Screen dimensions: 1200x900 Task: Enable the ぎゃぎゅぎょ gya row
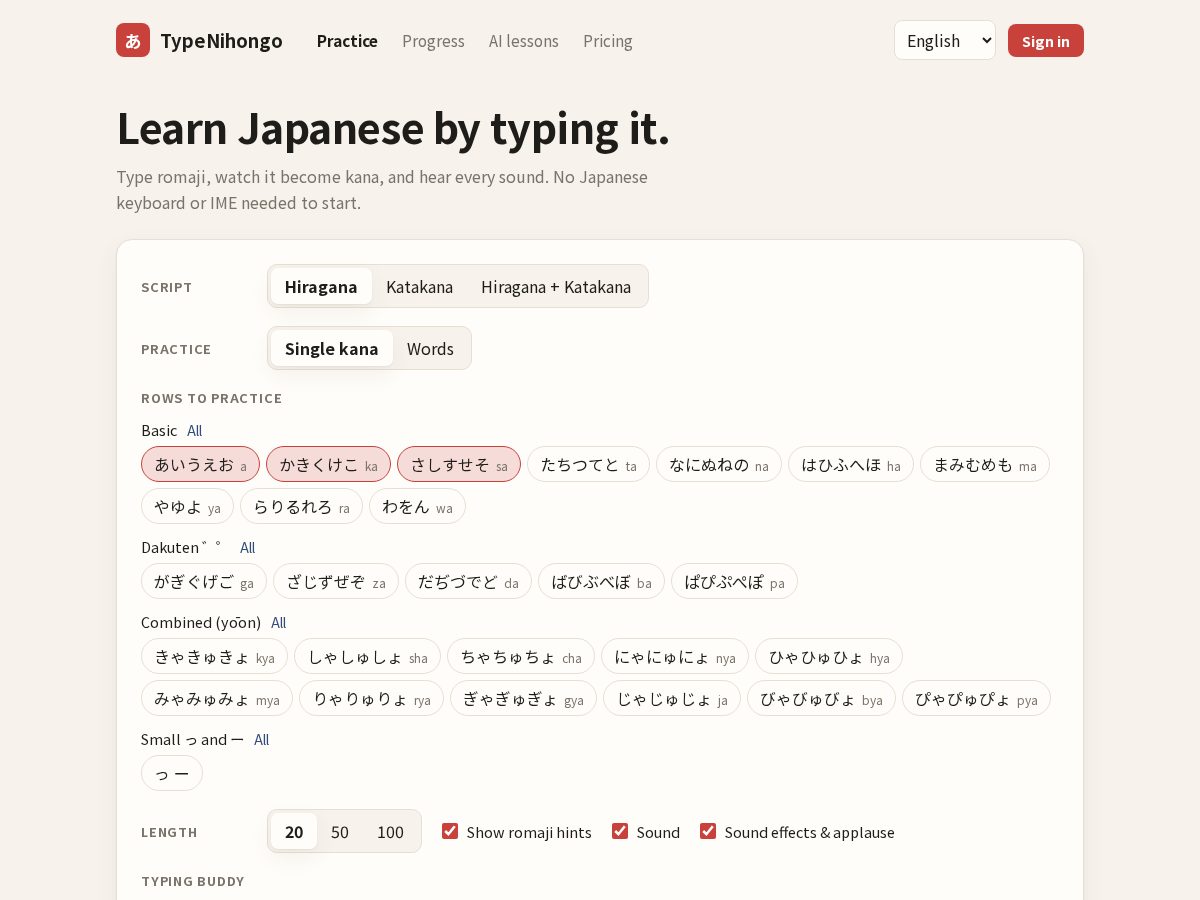[523, 698]
